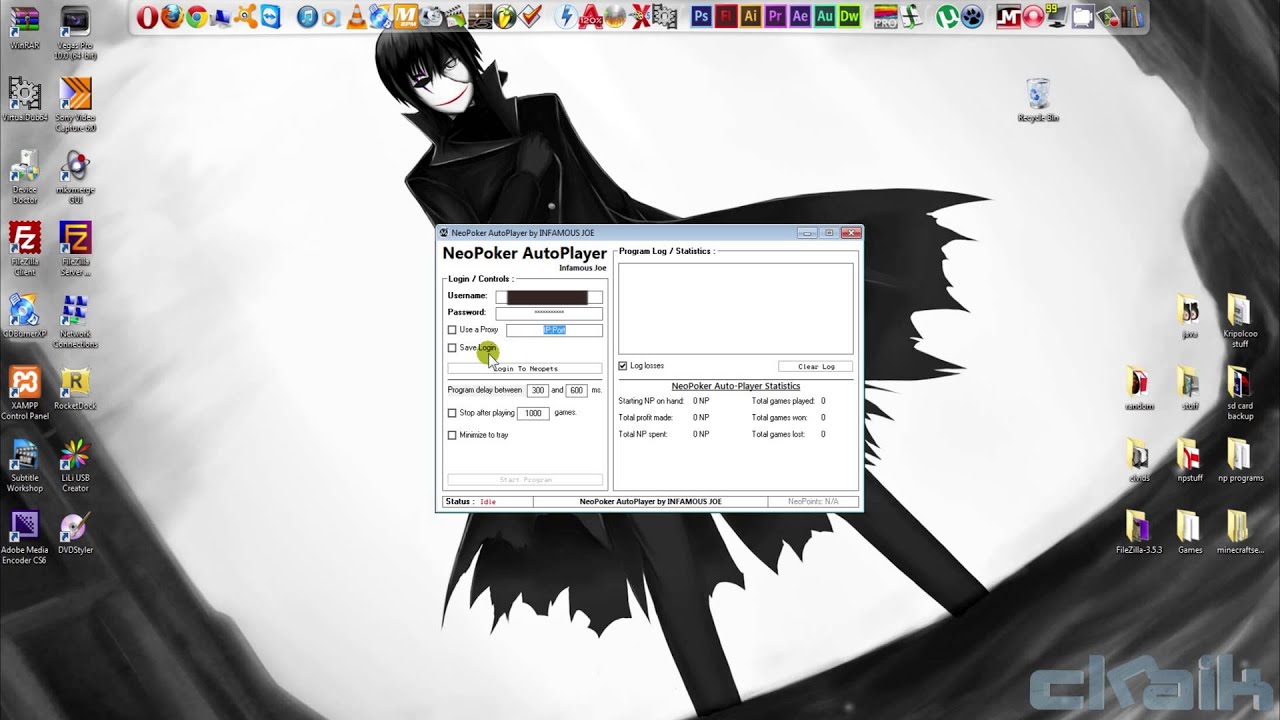Screen dimensions: 1280x720
Task: Close the NeoPoker AutoPlayer window
Action: click(x=850, y=233)
